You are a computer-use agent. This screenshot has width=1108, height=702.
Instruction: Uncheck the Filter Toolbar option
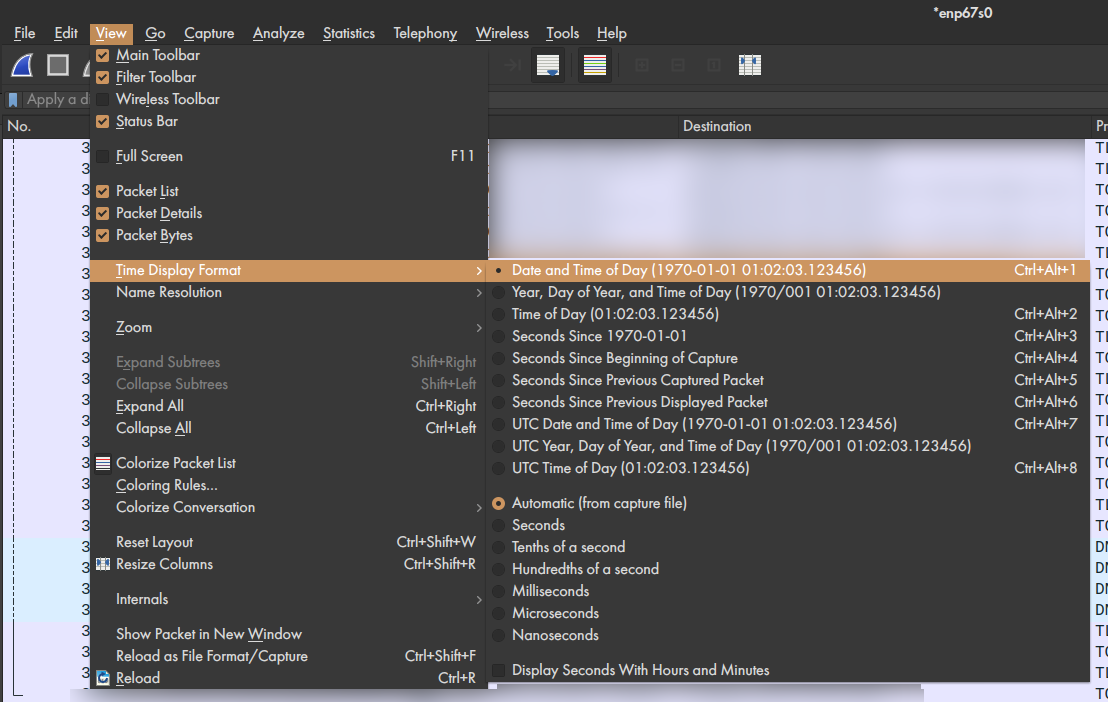[x=103, y=77]
